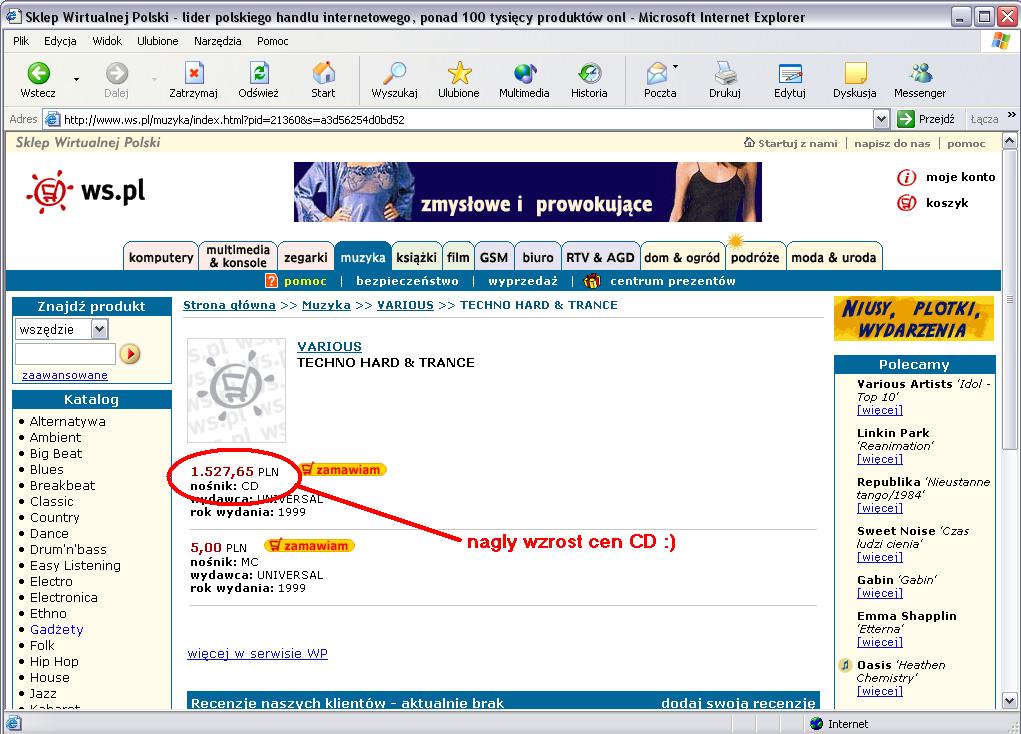Open the Edycja menu
This screenshot has width=1021, height=734.
tap(61, 41)
